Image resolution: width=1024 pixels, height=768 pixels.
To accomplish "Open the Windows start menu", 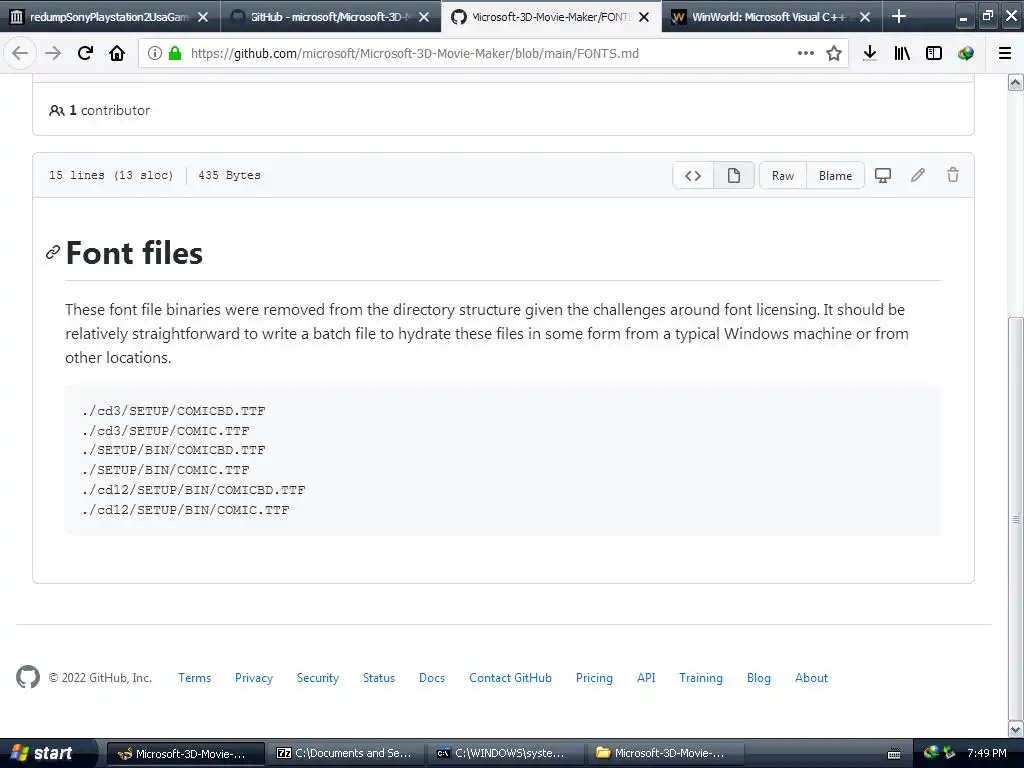I will point(47,753).
